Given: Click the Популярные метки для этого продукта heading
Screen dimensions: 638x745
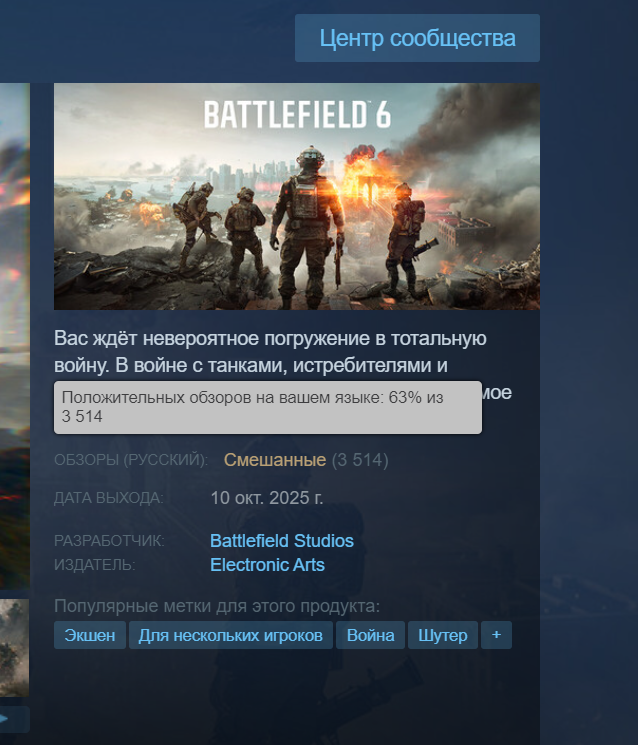Looking at the screenshot, I should 217,606.
